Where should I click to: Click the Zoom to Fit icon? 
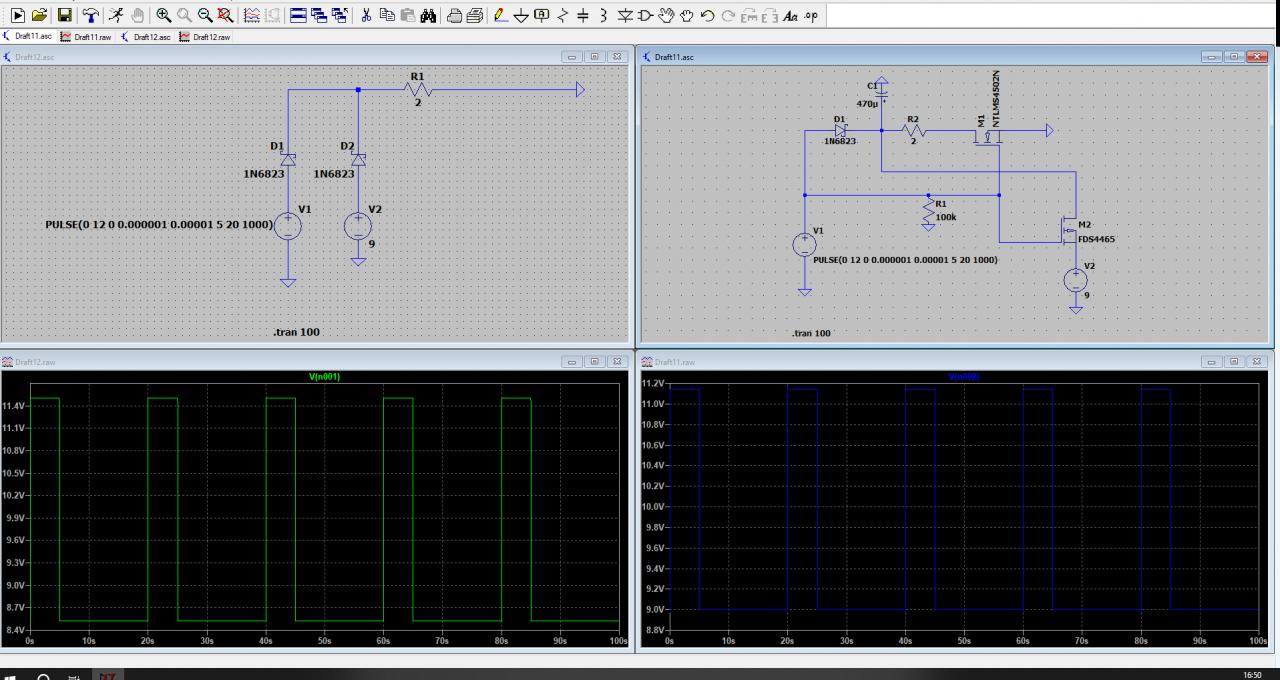click(226, 15)
